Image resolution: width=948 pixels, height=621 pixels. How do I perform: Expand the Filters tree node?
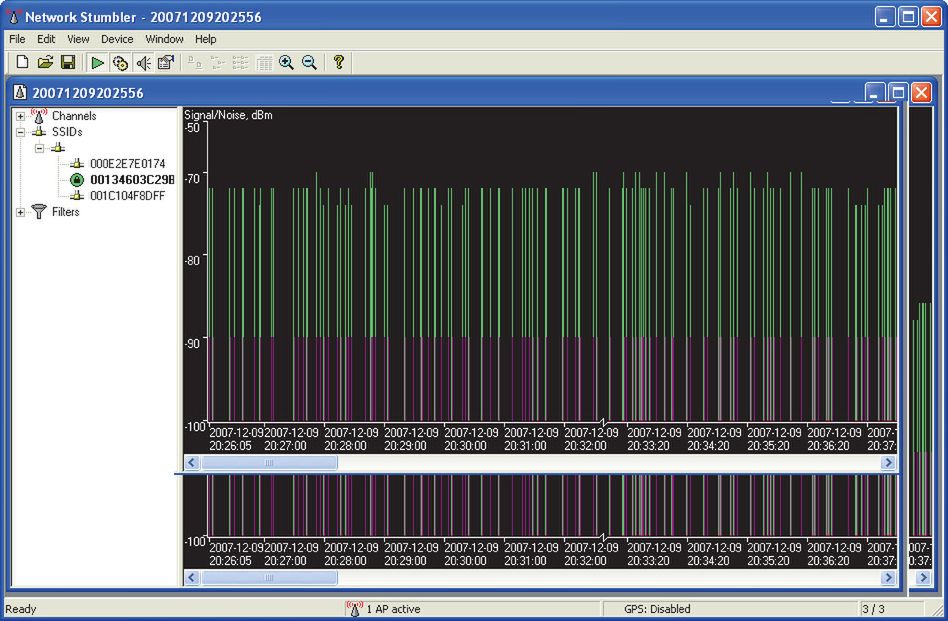(21, 212)
